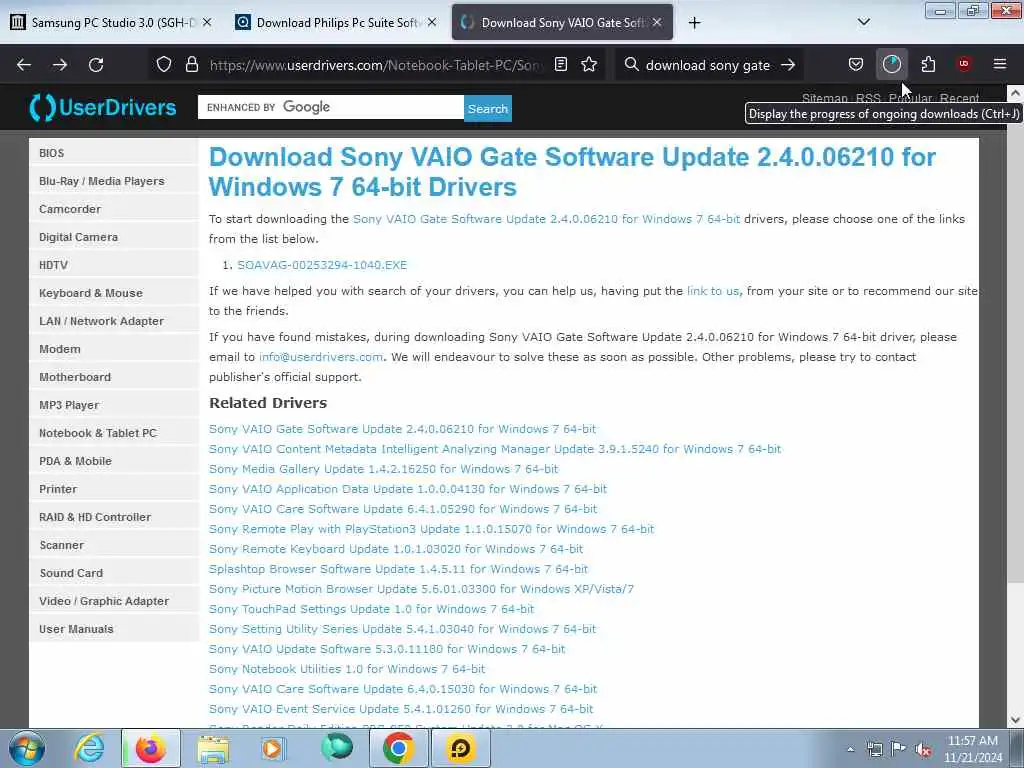Select BIOS category in sidebar

114,153
